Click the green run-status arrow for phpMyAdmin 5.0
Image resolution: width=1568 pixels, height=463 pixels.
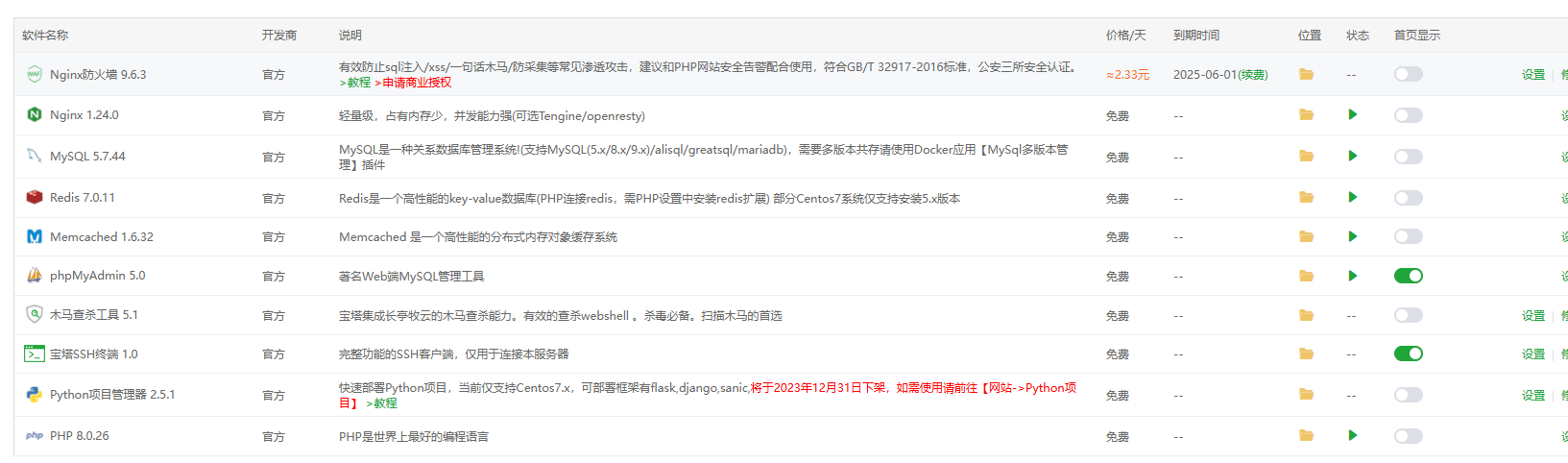(x=1353, y=276)
